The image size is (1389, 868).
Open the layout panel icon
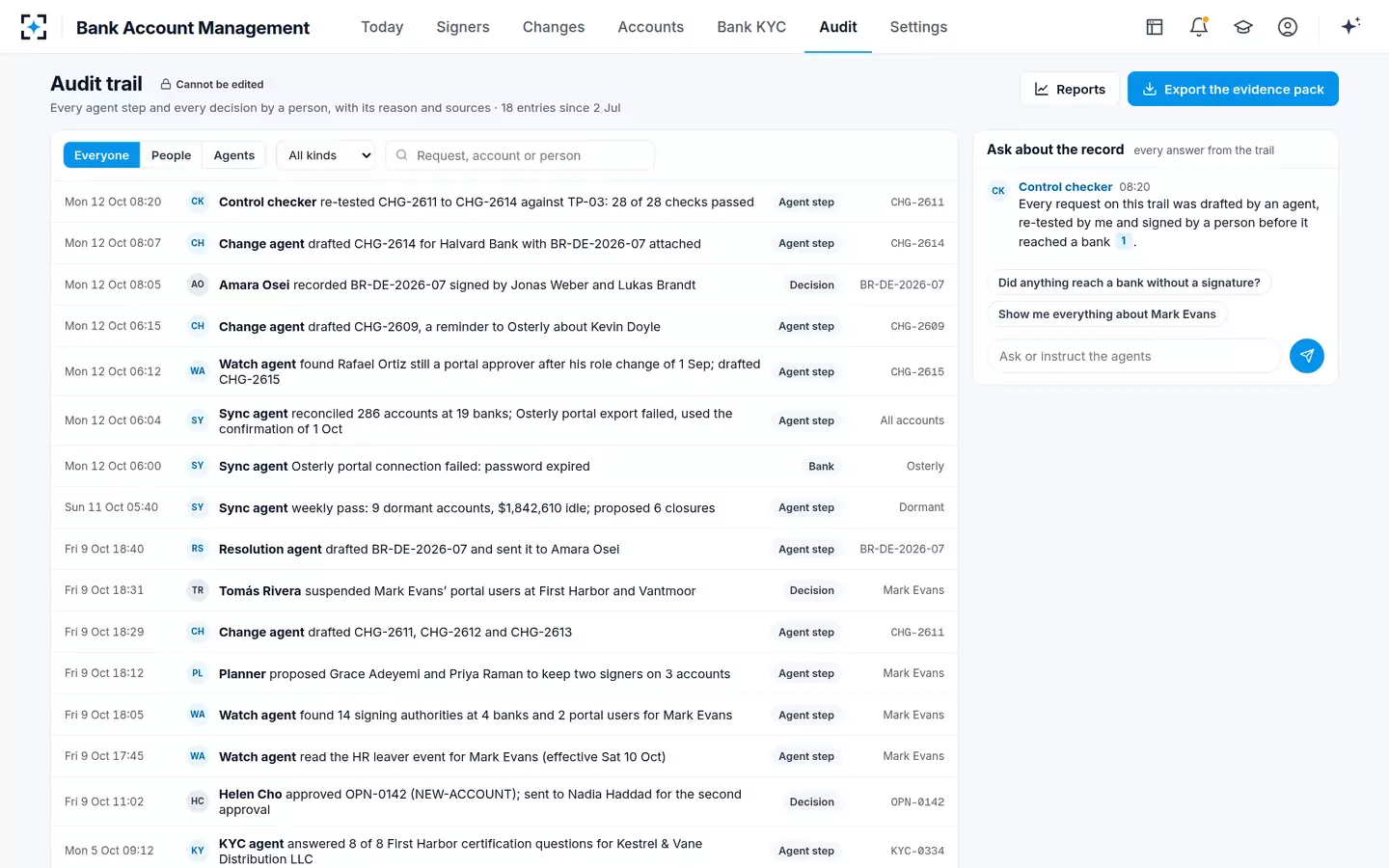click(1155, 27)
